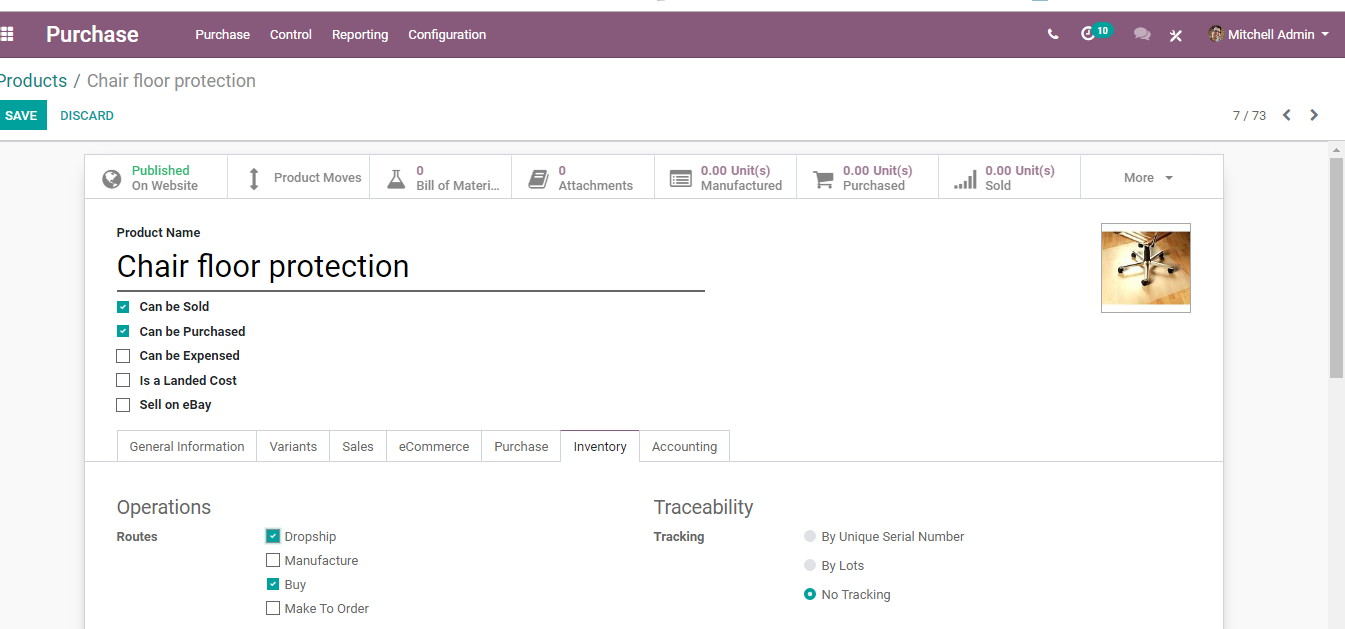Open the chat conversations icon
This screenshot has width=1345, height=629.
[x=1142, y=34]
